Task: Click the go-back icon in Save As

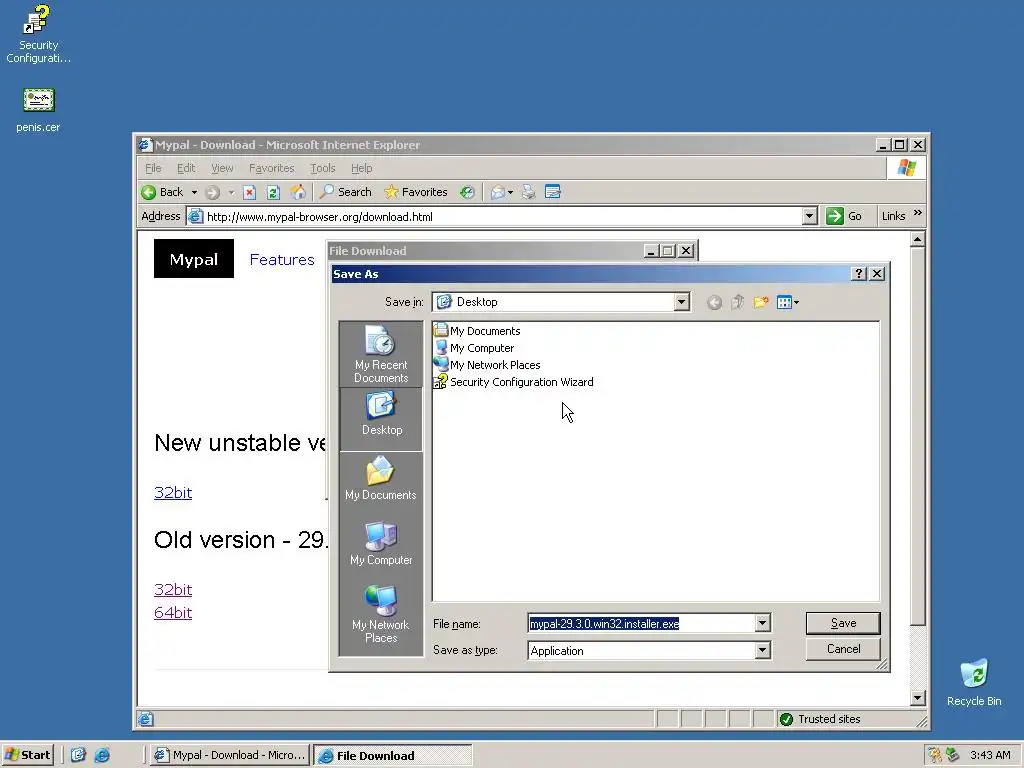Action: click(x=714, y=302)
